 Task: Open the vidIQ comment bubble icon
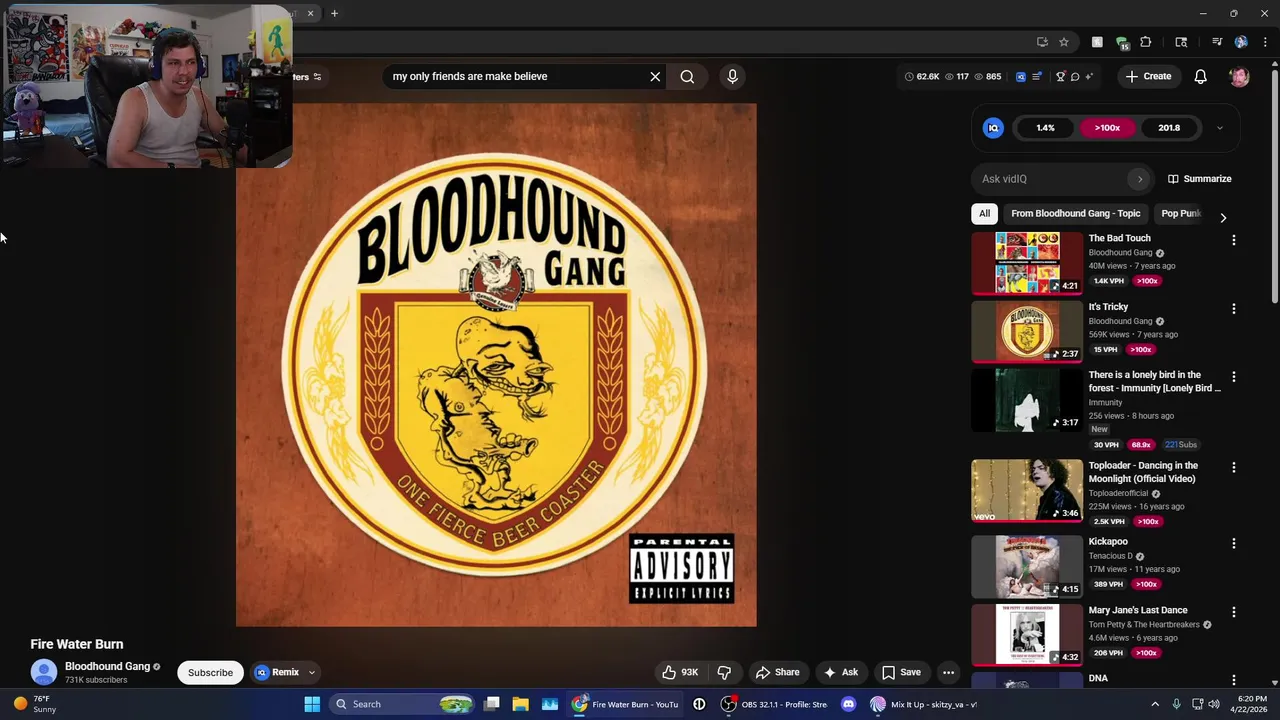tap(1075, 76)
